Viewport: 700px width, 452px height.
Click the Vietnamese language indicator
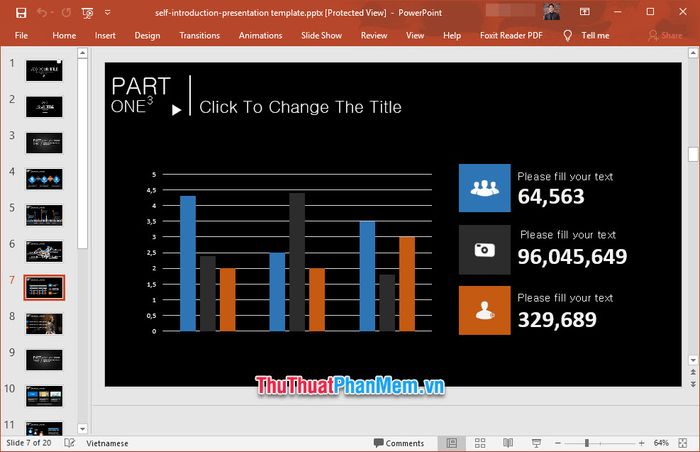coord(107,443)
